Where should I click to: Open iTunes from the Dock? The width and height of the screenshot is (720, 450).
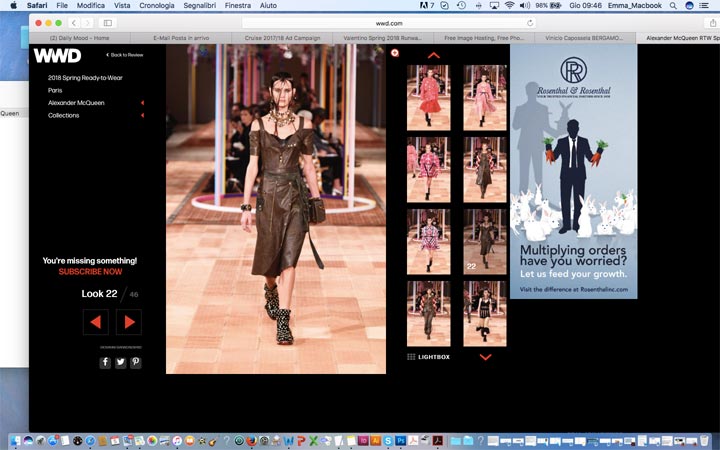[177, 441]
